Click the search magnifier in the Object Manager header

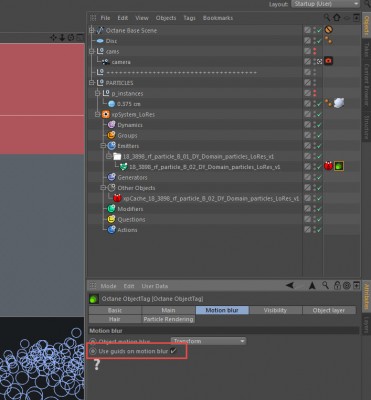point(327,17)
